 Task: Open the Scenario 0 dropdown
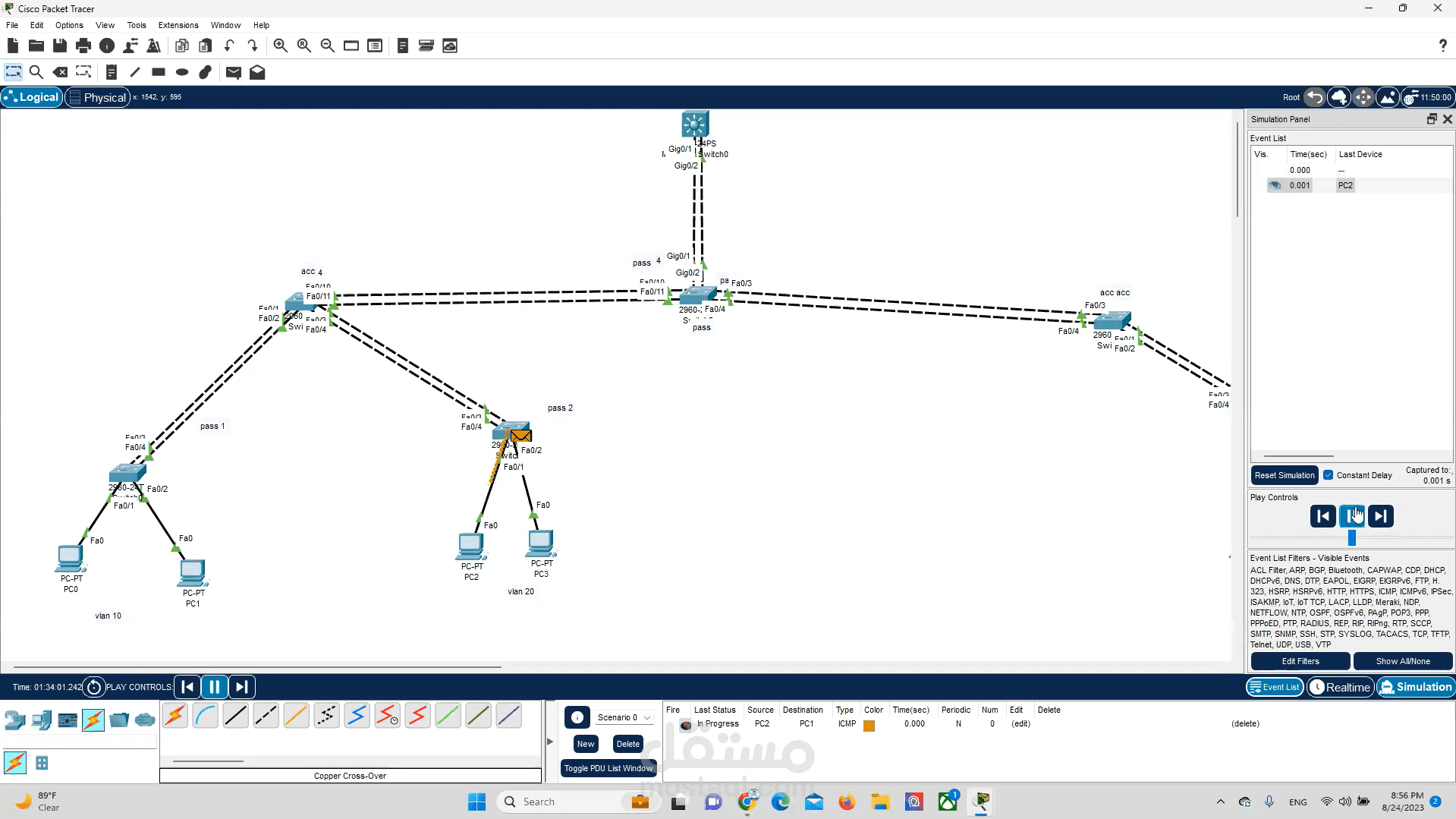[624, 717]
